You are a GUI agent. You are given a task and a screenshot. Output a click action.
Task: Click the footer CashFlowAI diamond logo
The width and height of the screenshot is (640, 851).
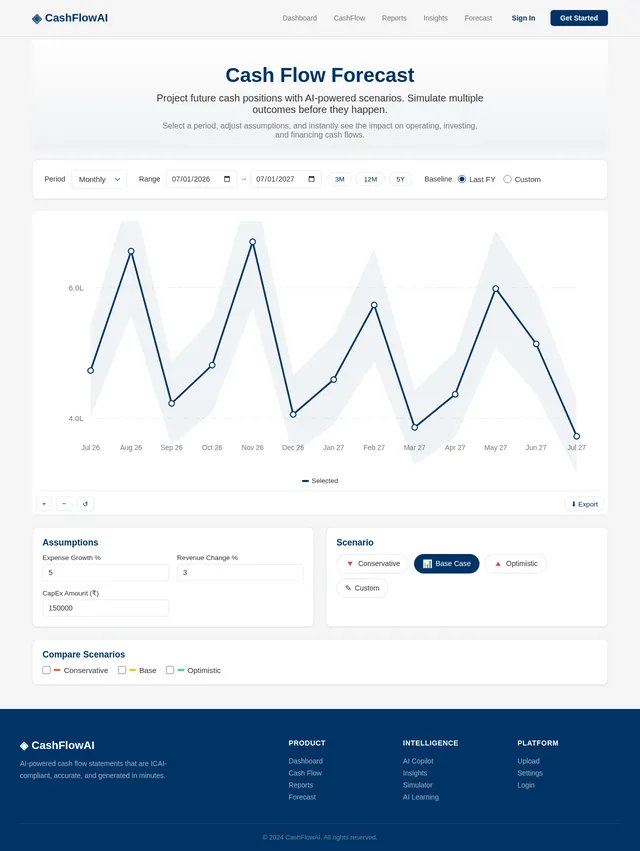24,746
